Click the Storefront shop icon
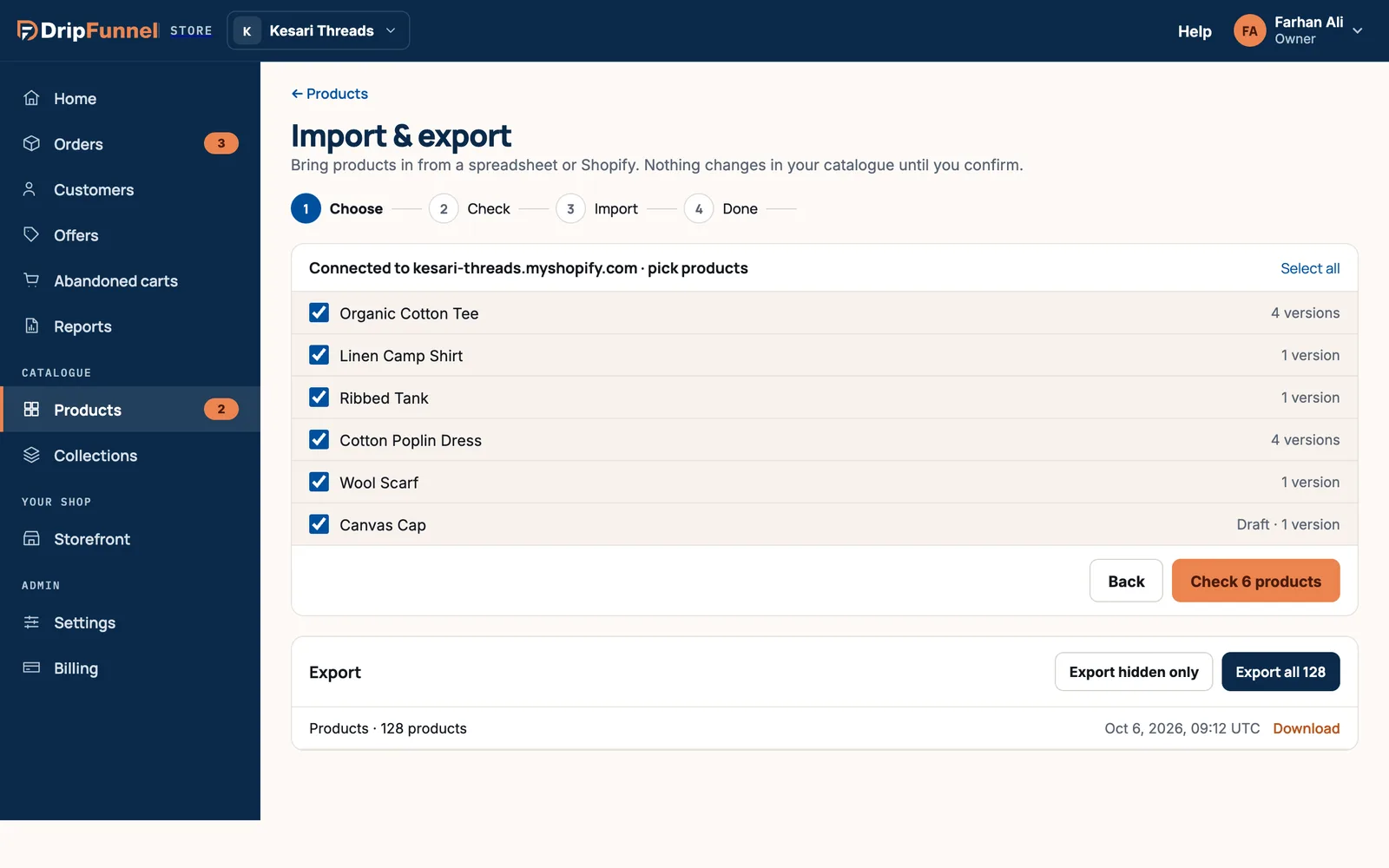 point(31,538)
